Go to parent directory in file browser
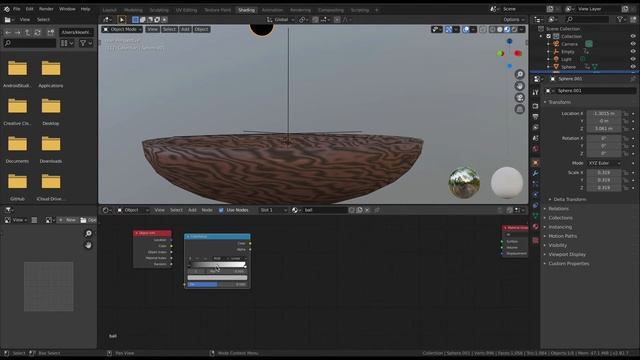Image resolution: width=640 pixels, height=360 pixels. pos(27,32)
